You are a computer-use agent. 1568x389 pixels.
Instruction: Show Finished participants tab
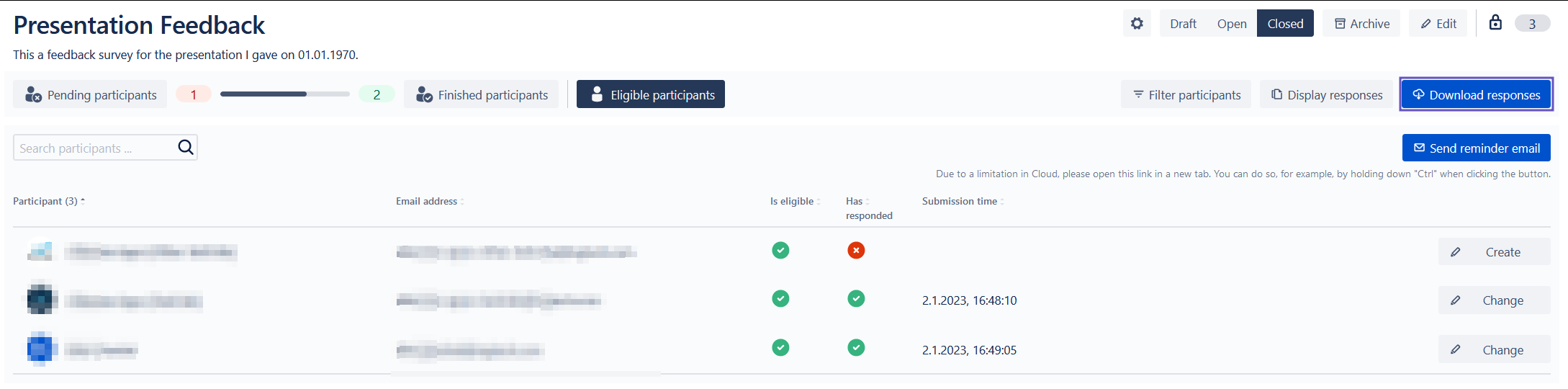[482, 95]
